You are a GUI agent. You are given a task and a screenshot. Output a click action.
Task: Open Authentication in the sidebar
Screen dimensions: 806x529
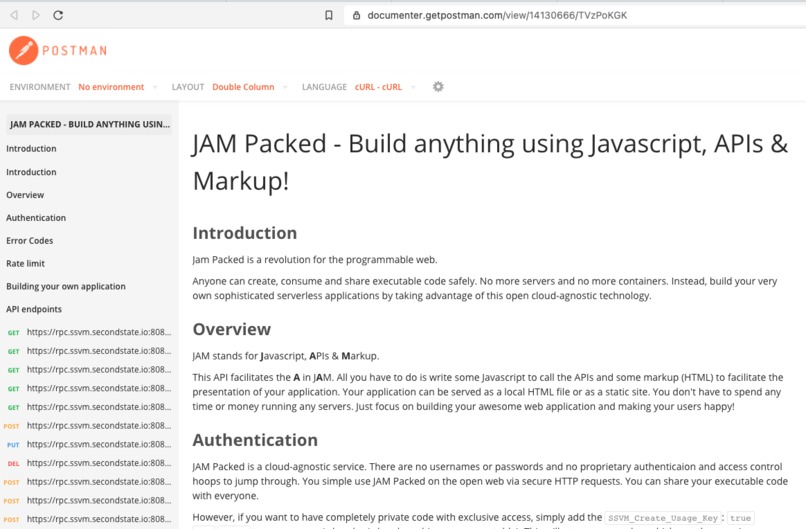36,217
